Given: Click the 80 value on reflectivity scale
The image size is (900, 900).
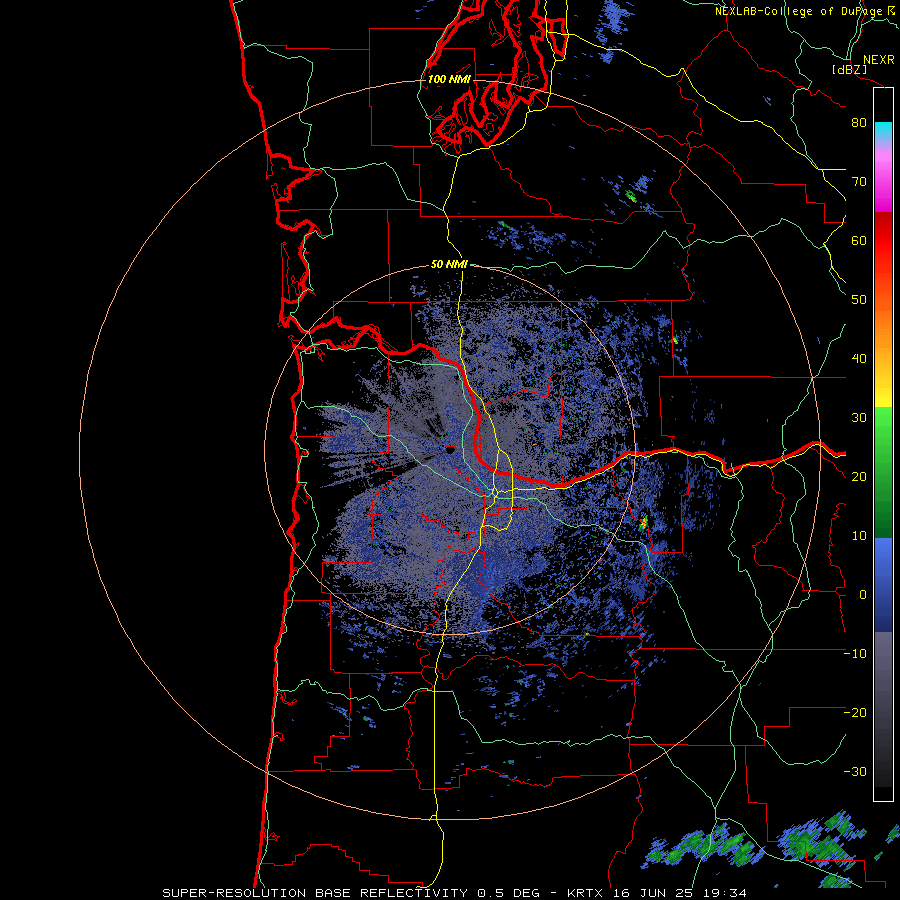Looking at the screenshot, I should (x=859, y=123).
